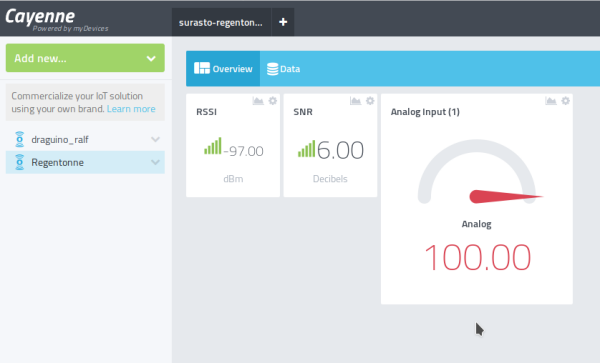
Task: Open the RSSI widget chart icon
Action: click(258, 101)
